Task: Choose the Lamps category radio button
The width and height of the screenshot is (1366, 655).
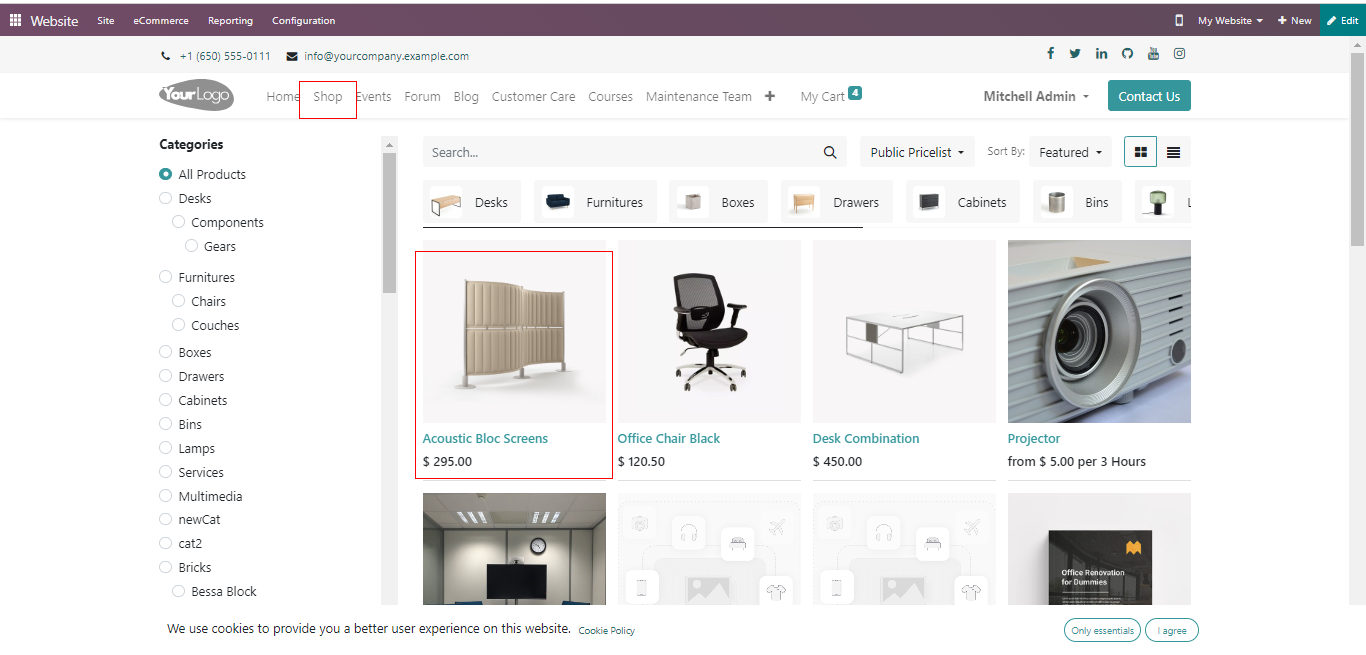Action: [166, 448]
